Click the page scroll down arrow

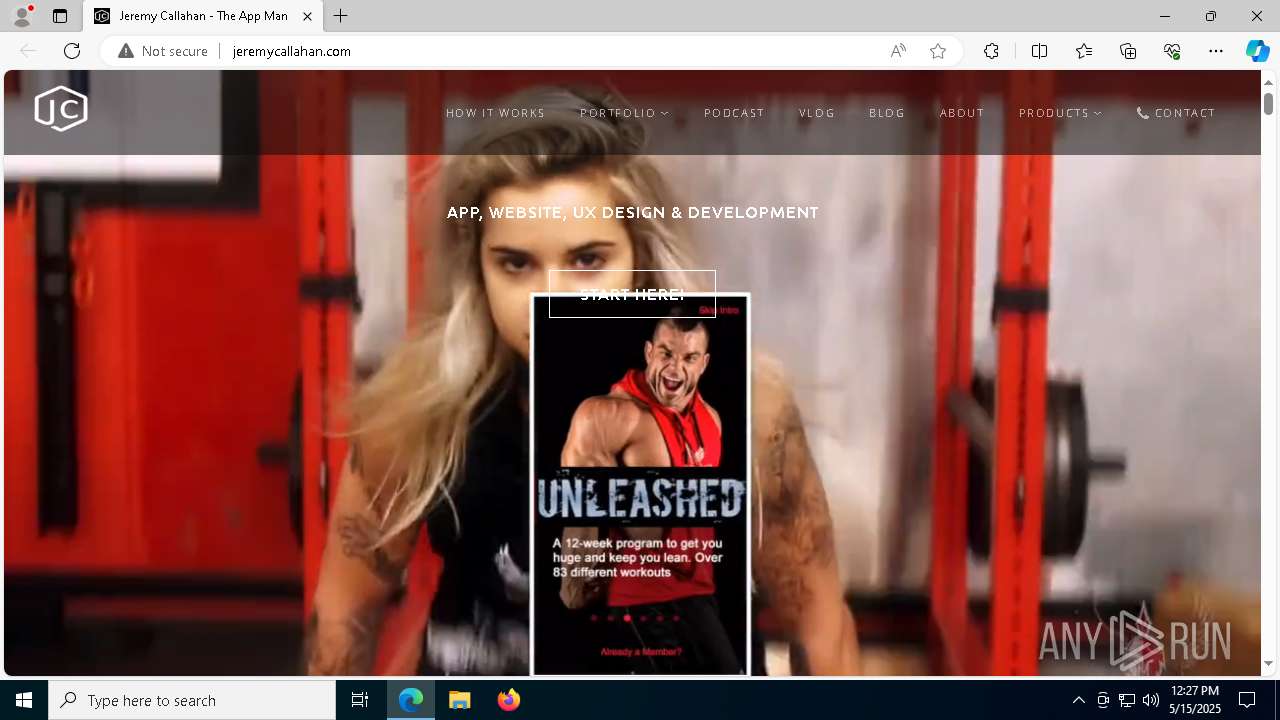click(x=1268, y=664)
